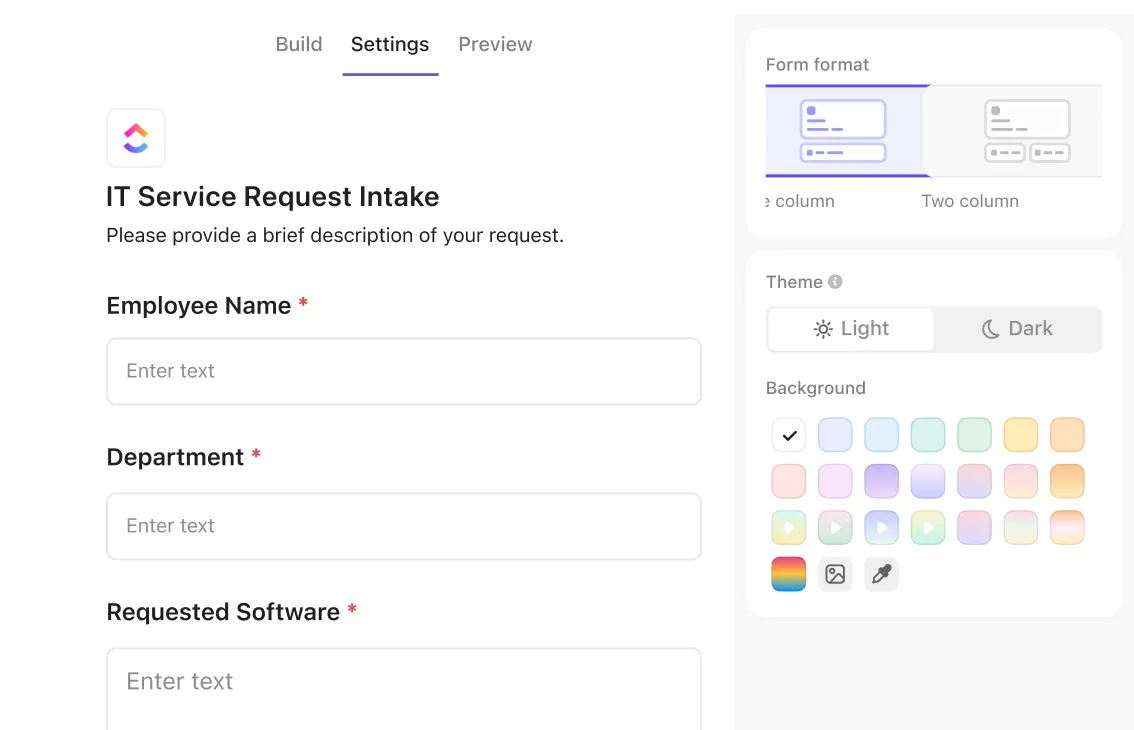Click the Department text field
This screenshot has height=730, width=1134.
pyautogui.click(x=404, y=526)
